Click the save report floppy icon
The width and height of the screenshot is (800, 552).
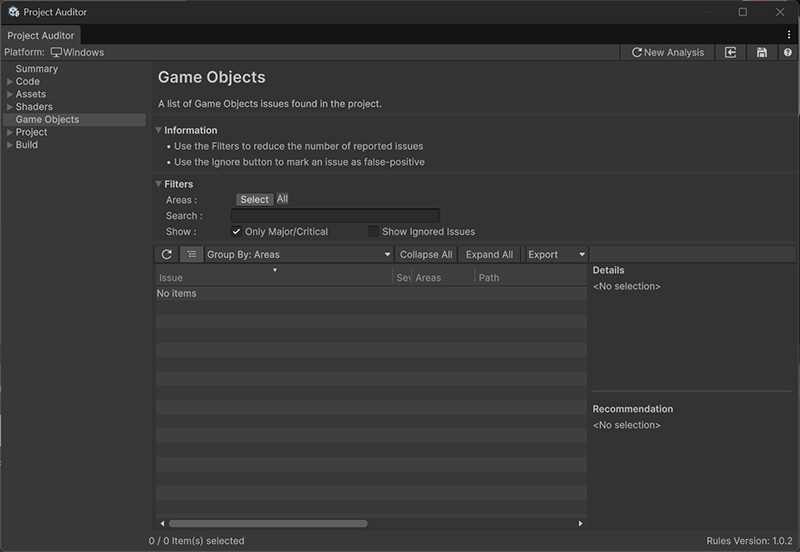761,53
